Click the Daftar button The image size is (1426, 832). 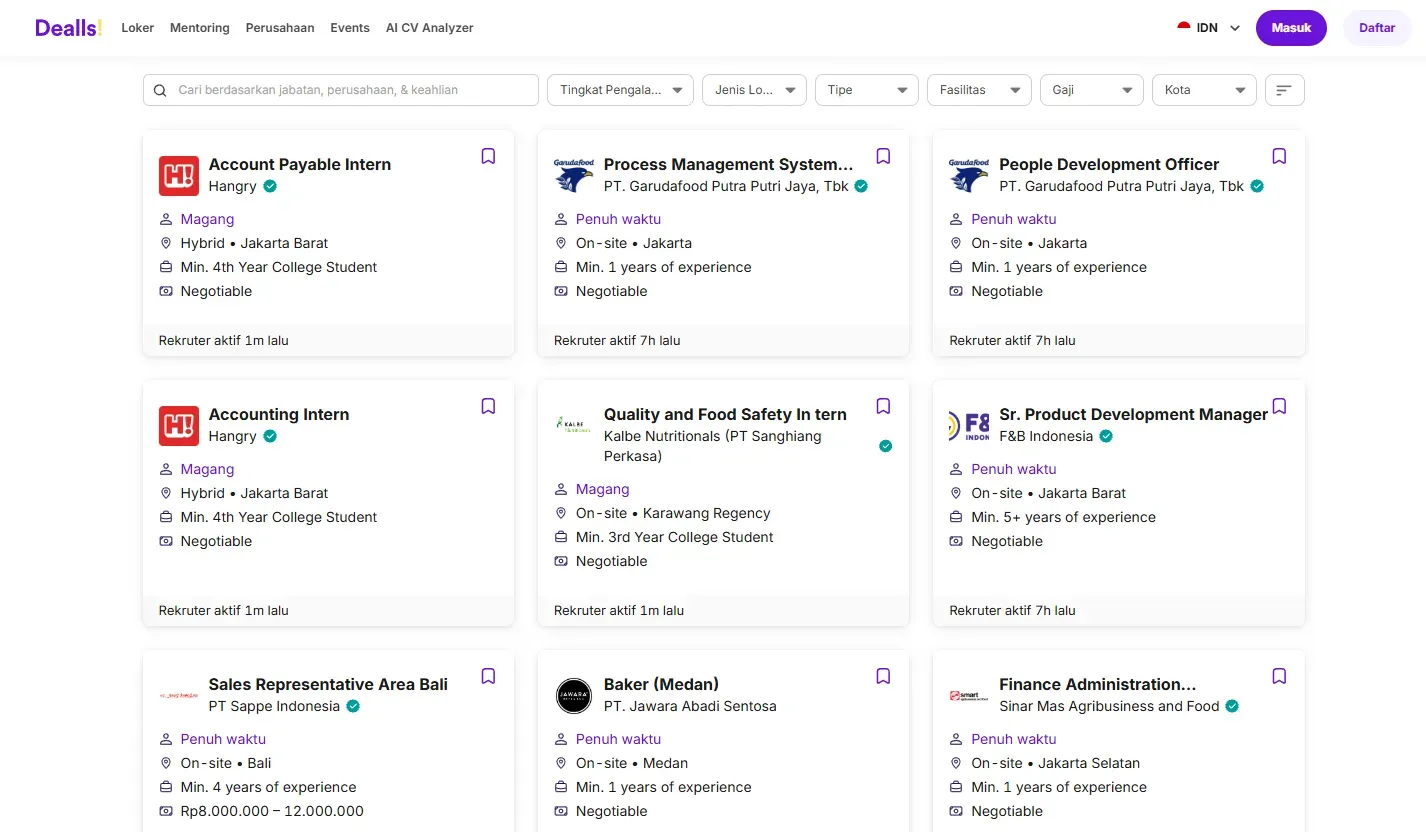[1377, 28]
